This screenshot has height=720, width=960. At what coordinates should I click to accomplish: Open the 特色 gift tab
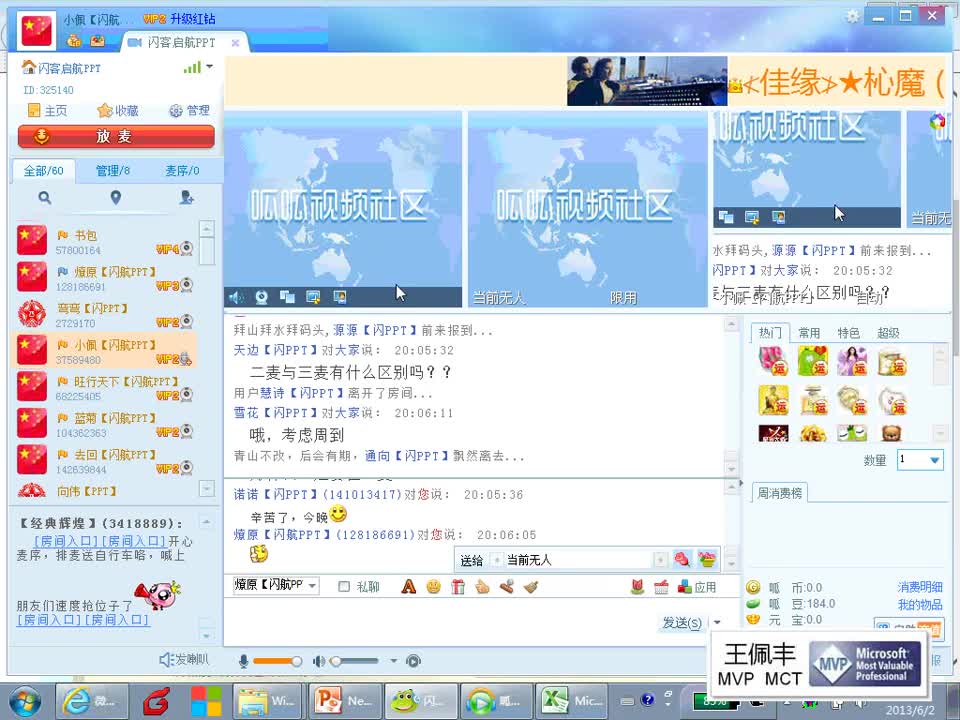click(849, 332)
